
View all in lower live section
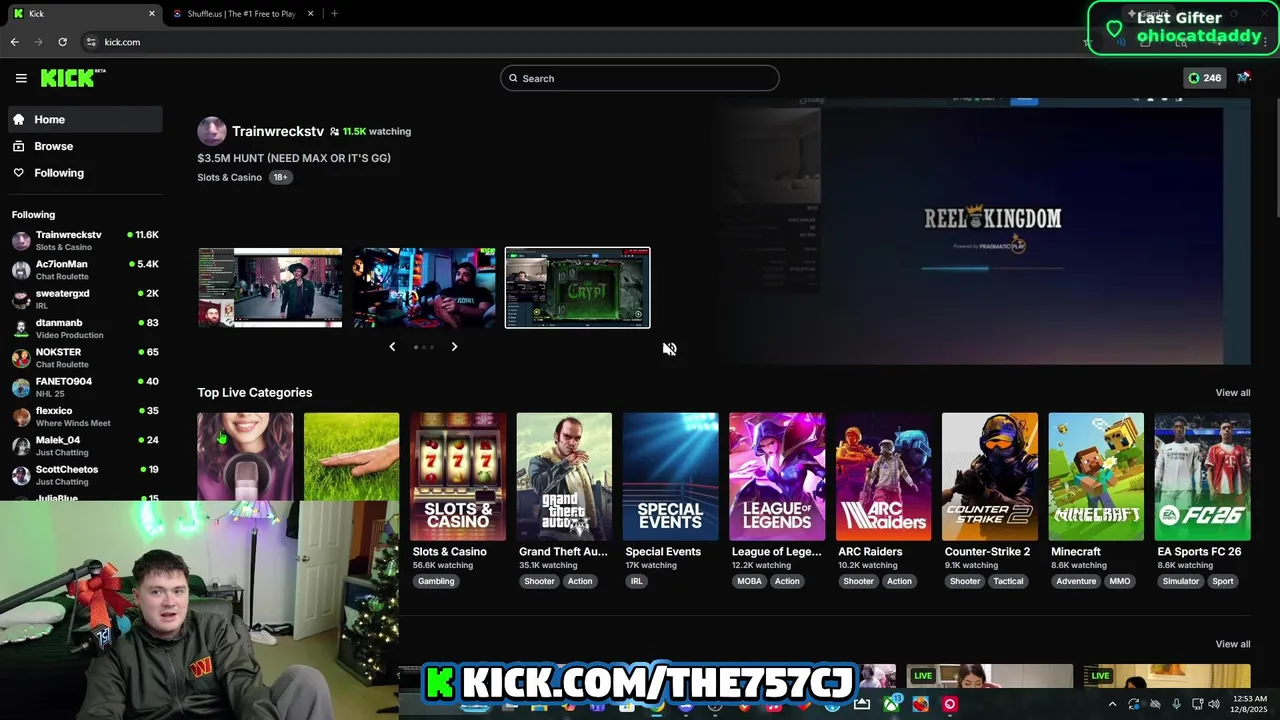click(1232, 644)
